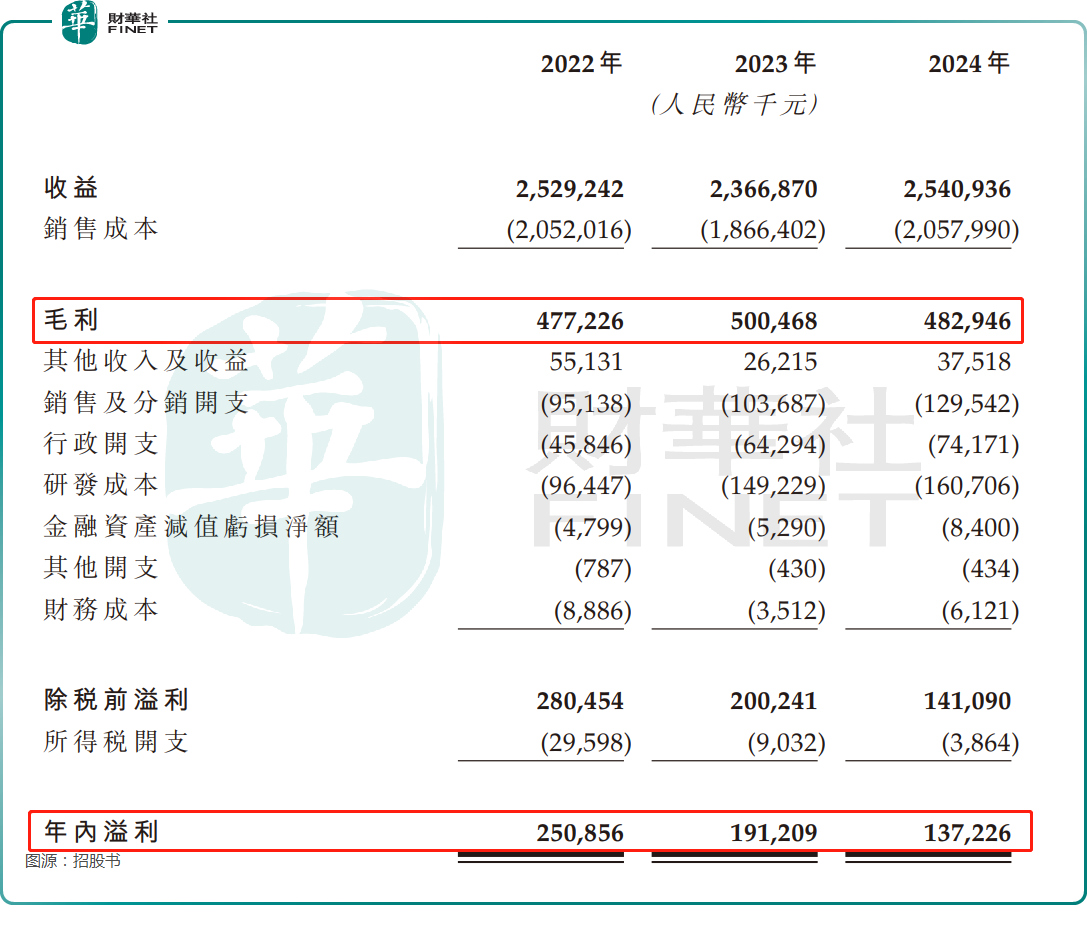
Task: Click the 图源：招股书 source caption
Action: pos(73,861)
